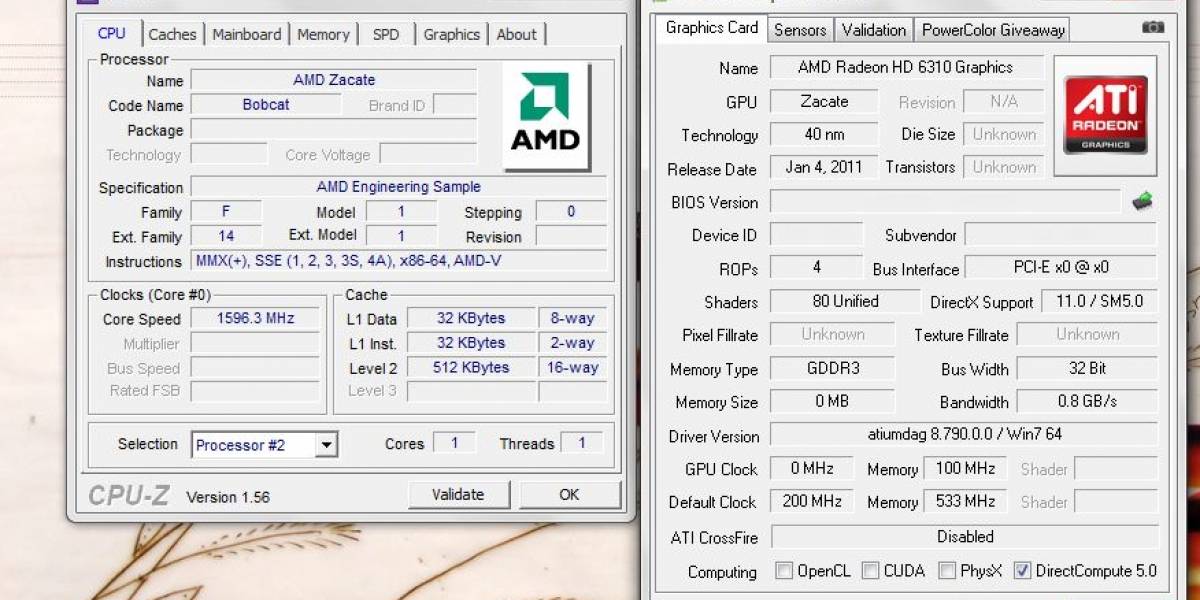Click the Threads count field
This screenshot has height=600, width=1200.
[582, 443]
